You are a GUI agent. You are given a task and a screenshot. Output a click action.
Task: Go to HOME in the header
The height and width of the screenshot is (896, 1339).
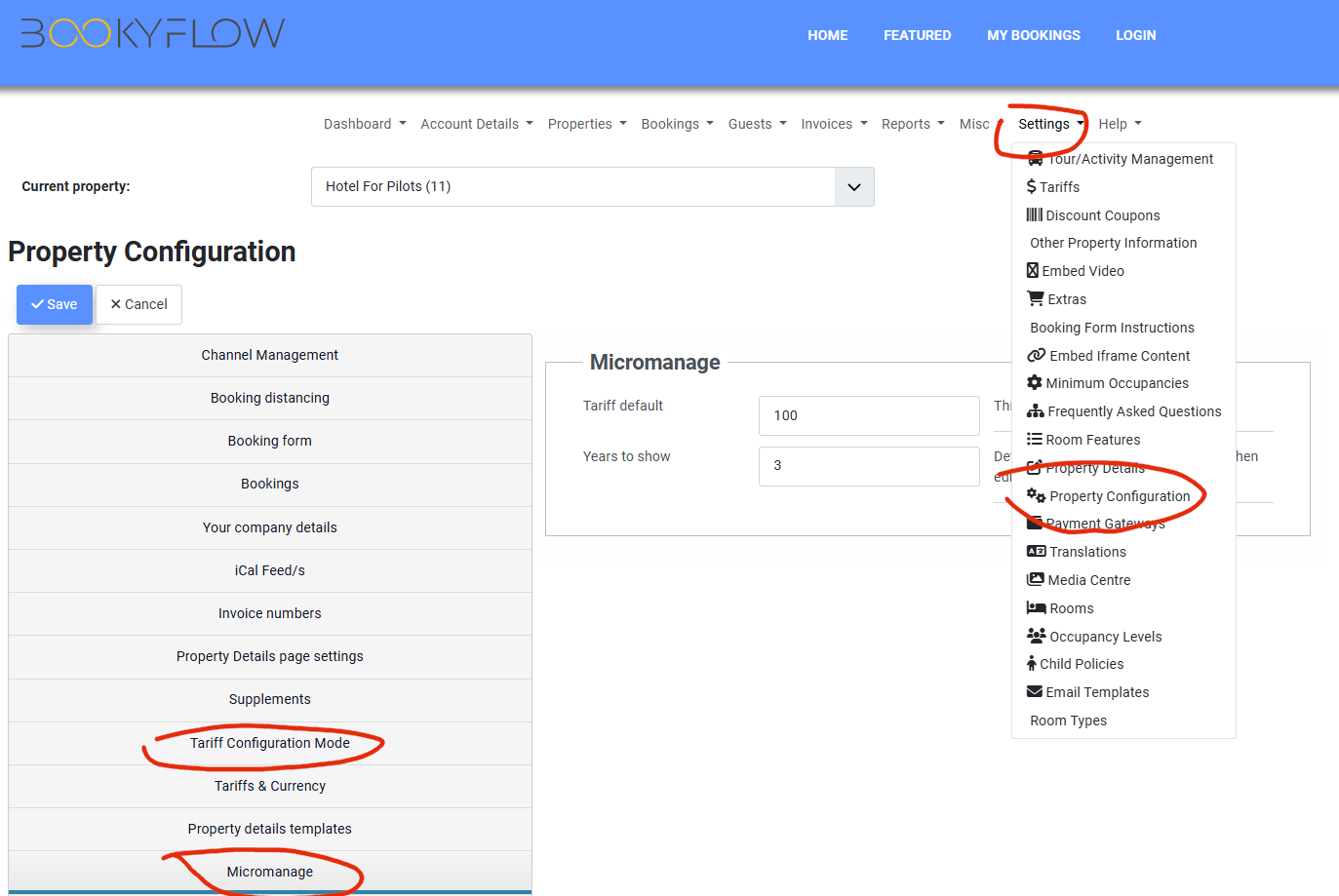828,35
